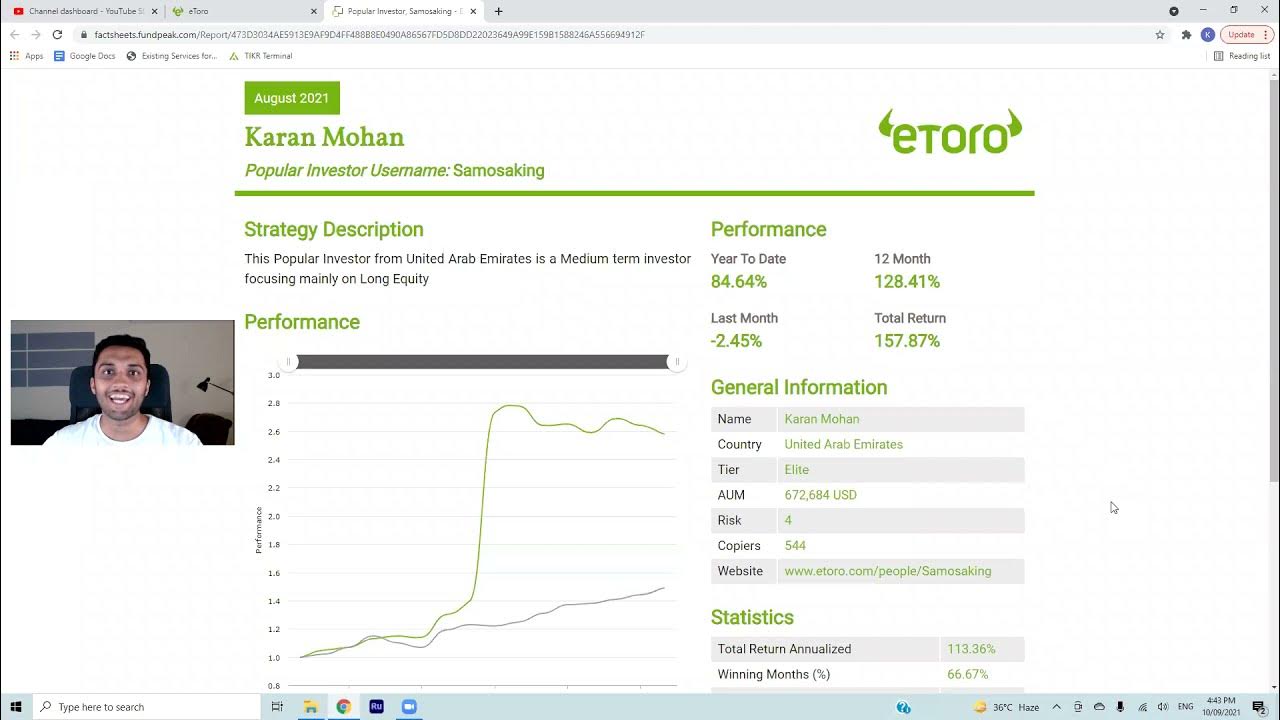Select the 12 Month value 128.41%
Screen dimensions: 1280x720
(x=907, y=282)
